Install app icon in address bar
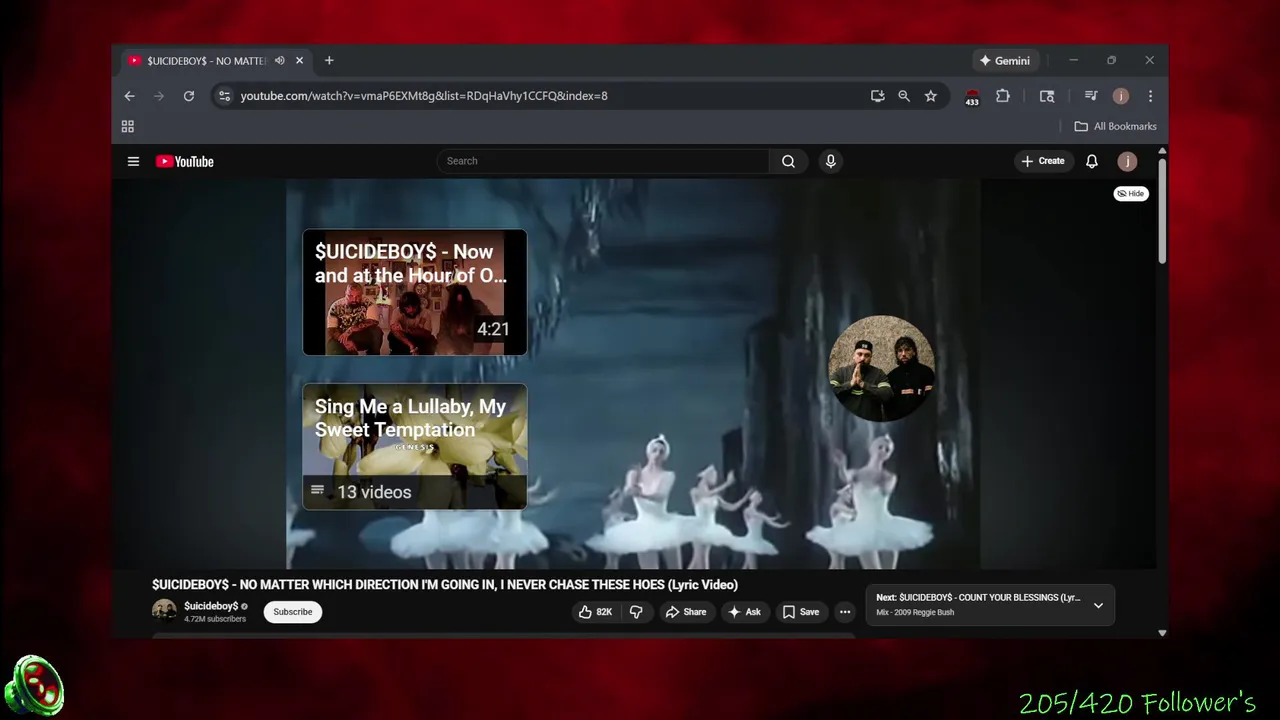This screenshot has width=1280, height=720. [x=877, y=96]
